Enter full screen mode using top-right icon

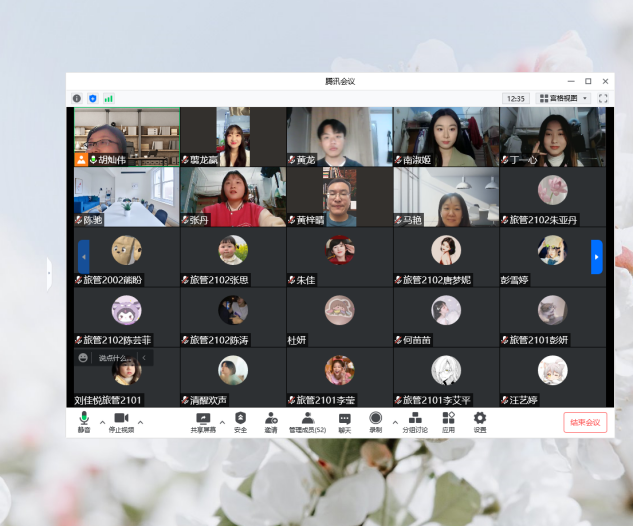pos(603,99)
